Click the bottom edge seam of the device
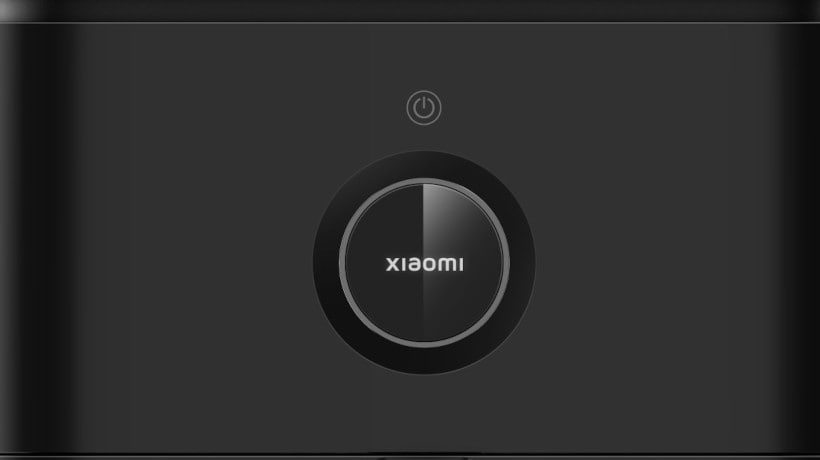 [x=410, y=455]
